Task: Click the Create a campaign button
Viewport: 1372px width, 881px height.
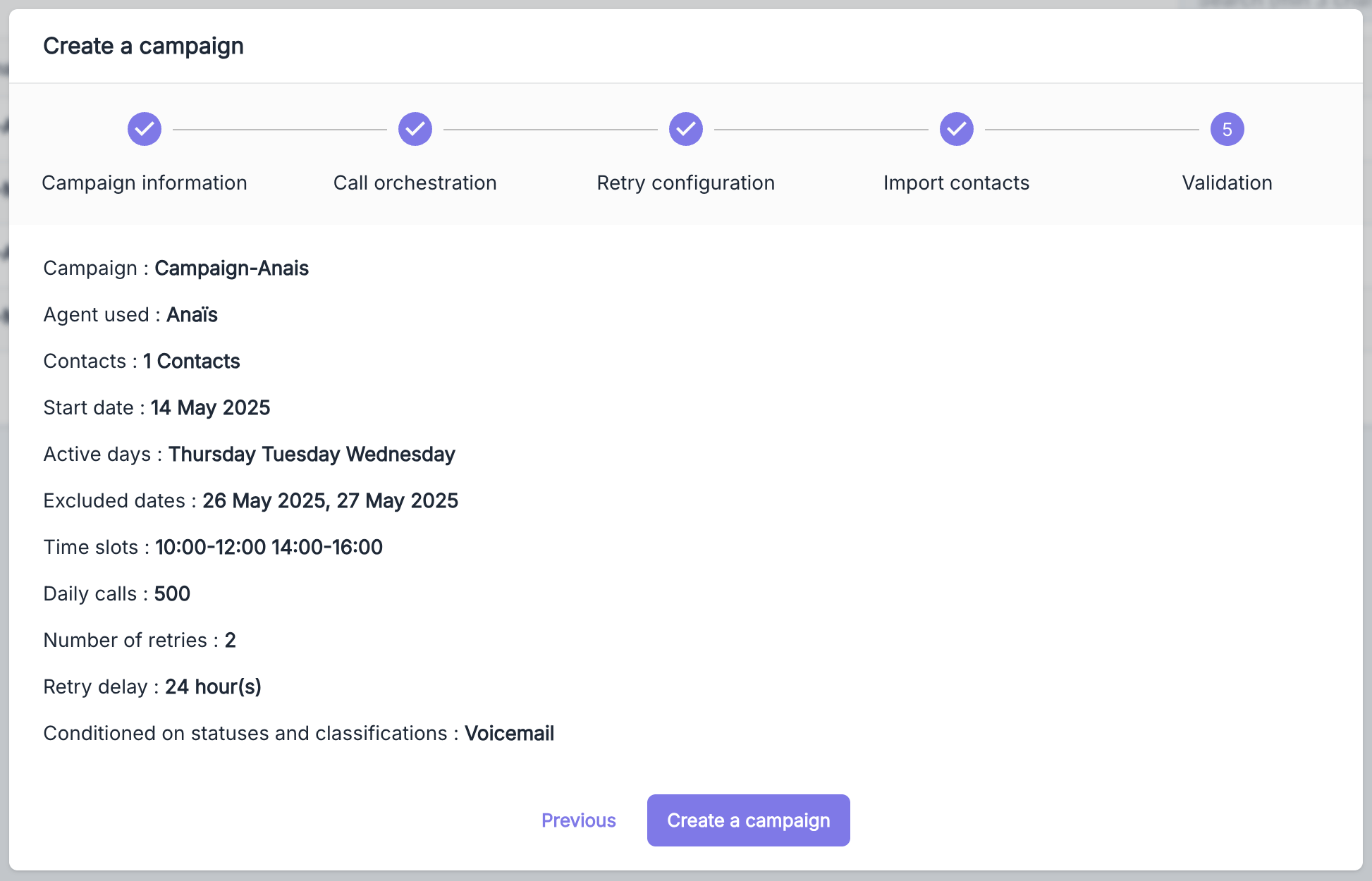Action: 749,820
